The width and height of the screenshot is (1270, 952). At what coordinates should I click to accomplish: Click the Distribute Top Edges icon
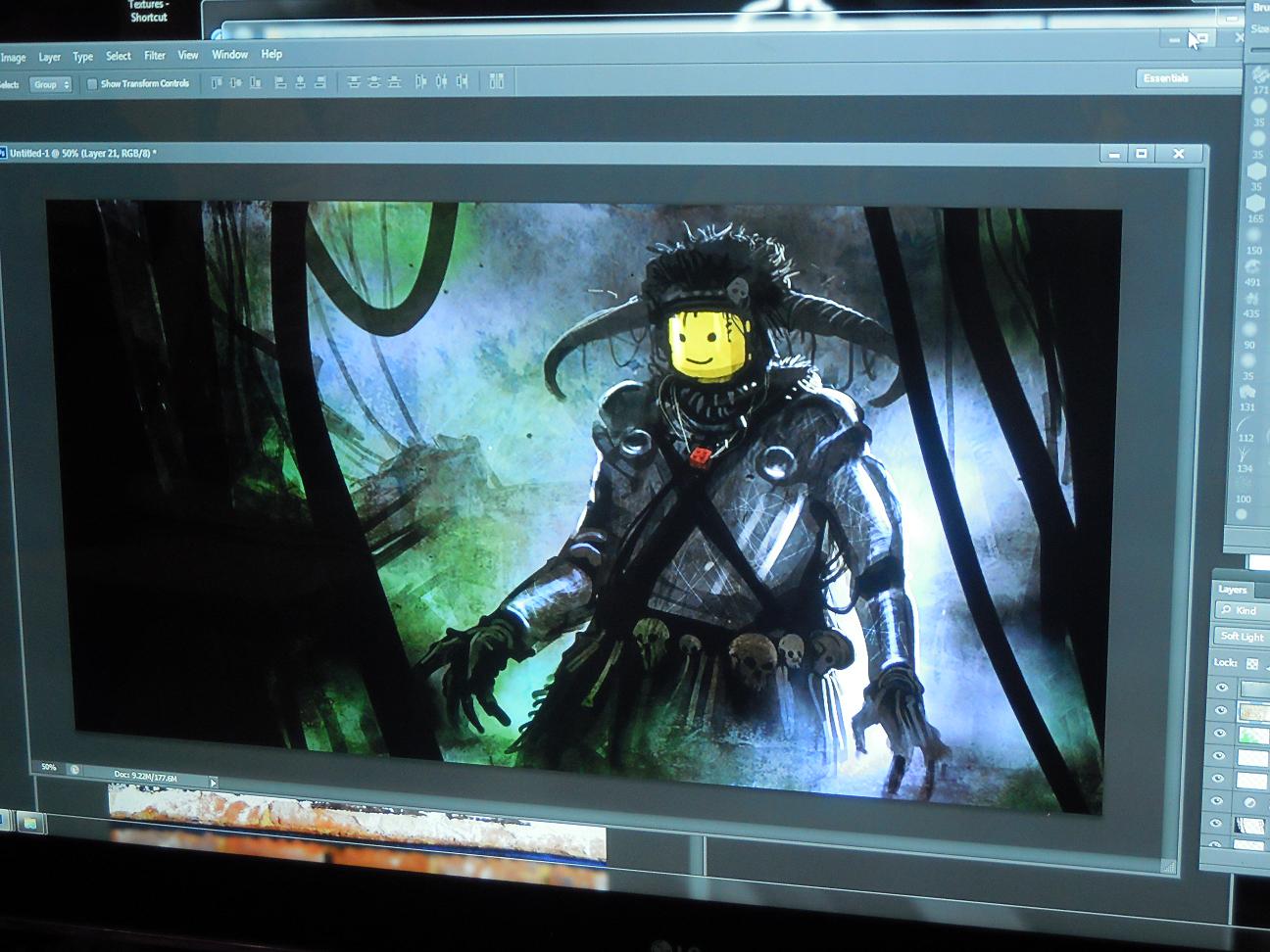355,83
